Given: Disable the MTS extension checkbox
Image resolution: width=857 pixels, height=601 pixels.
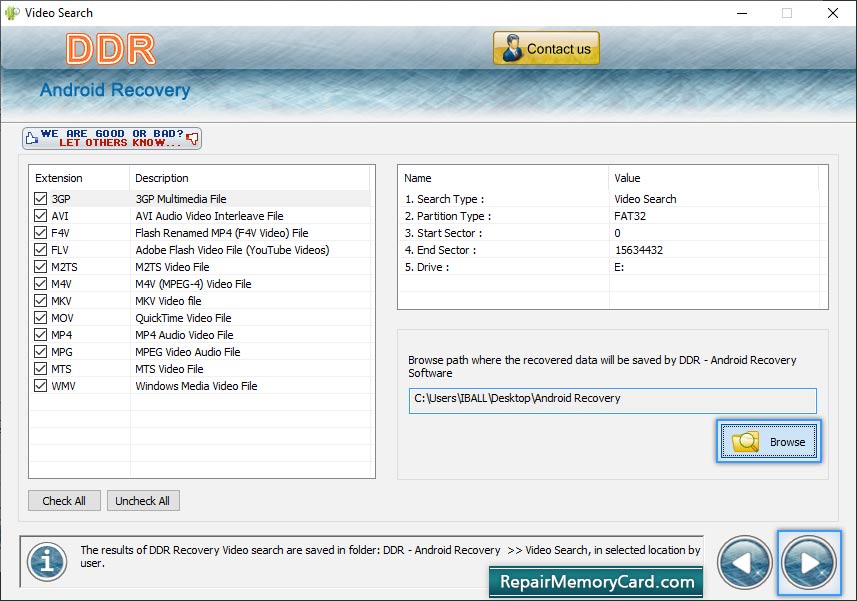Looking at the screenshot, I should tap(40, 368).
